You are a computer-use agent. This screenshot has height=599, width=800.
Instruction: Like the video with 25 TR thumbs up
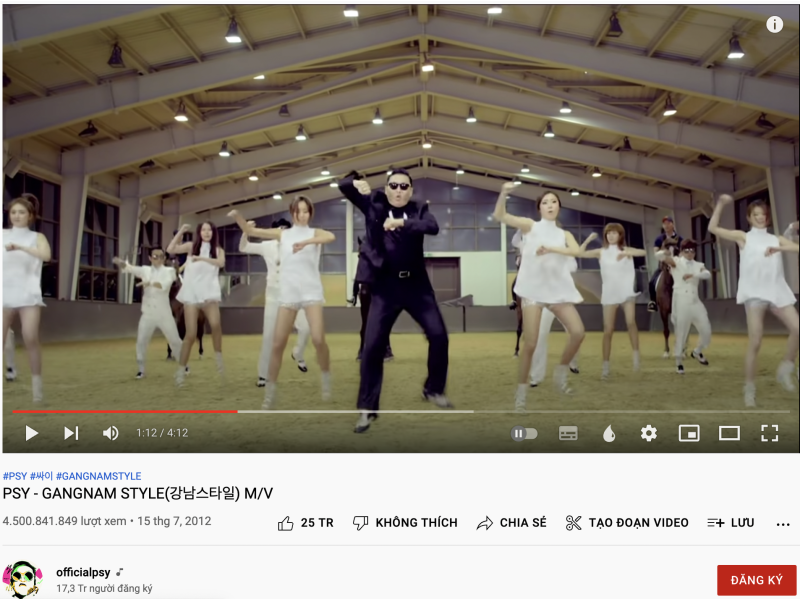pyautogui.click(x=305, y=523)
